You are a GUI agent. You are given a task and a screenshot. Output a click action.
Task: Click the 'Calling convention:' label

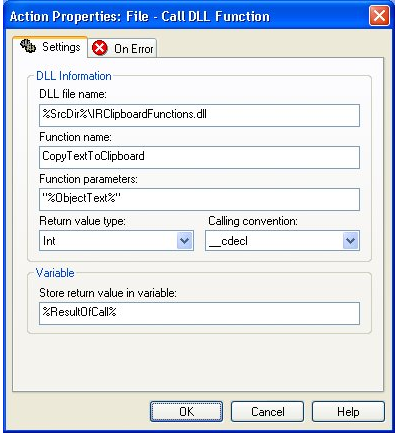pyautogui.click(x=253, y=221)
